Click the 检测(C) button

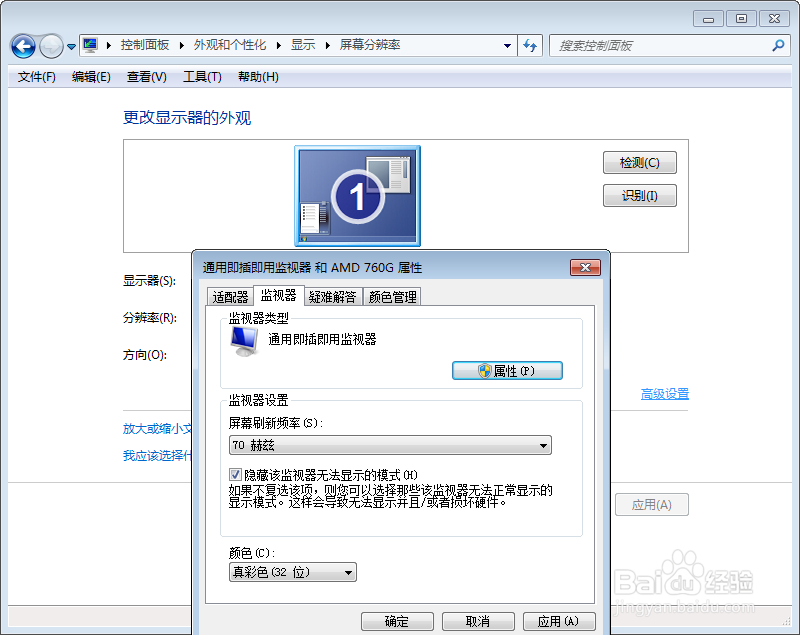pyautogui.click(x=640, y=163)
